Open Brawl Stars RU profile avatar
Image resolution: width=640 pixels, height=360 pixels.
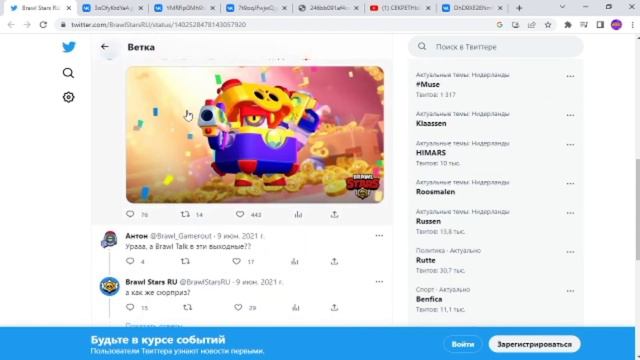point(109,286)
